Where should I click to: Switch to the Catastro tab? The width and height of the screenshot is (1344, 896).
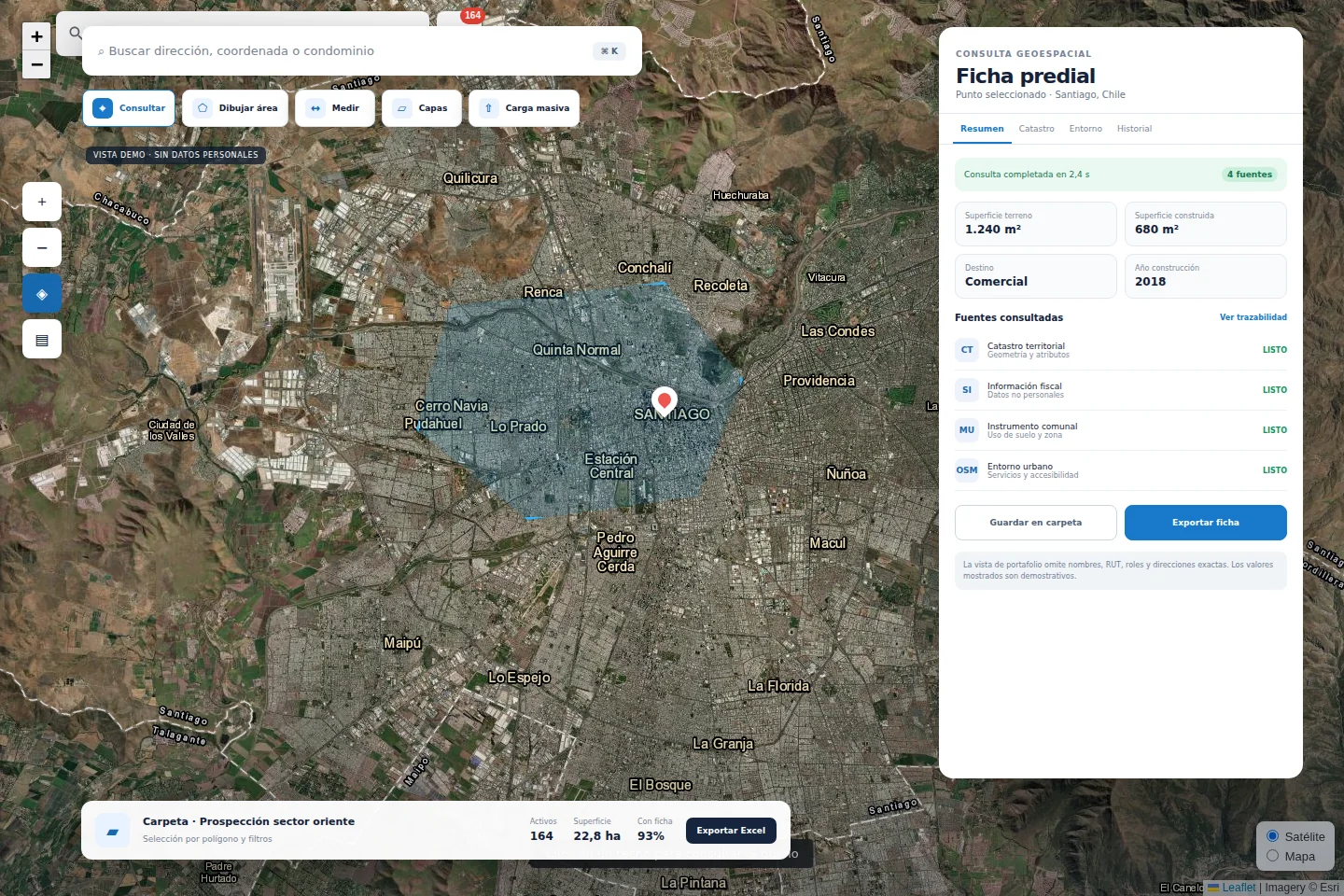[x=1036, y=129]
